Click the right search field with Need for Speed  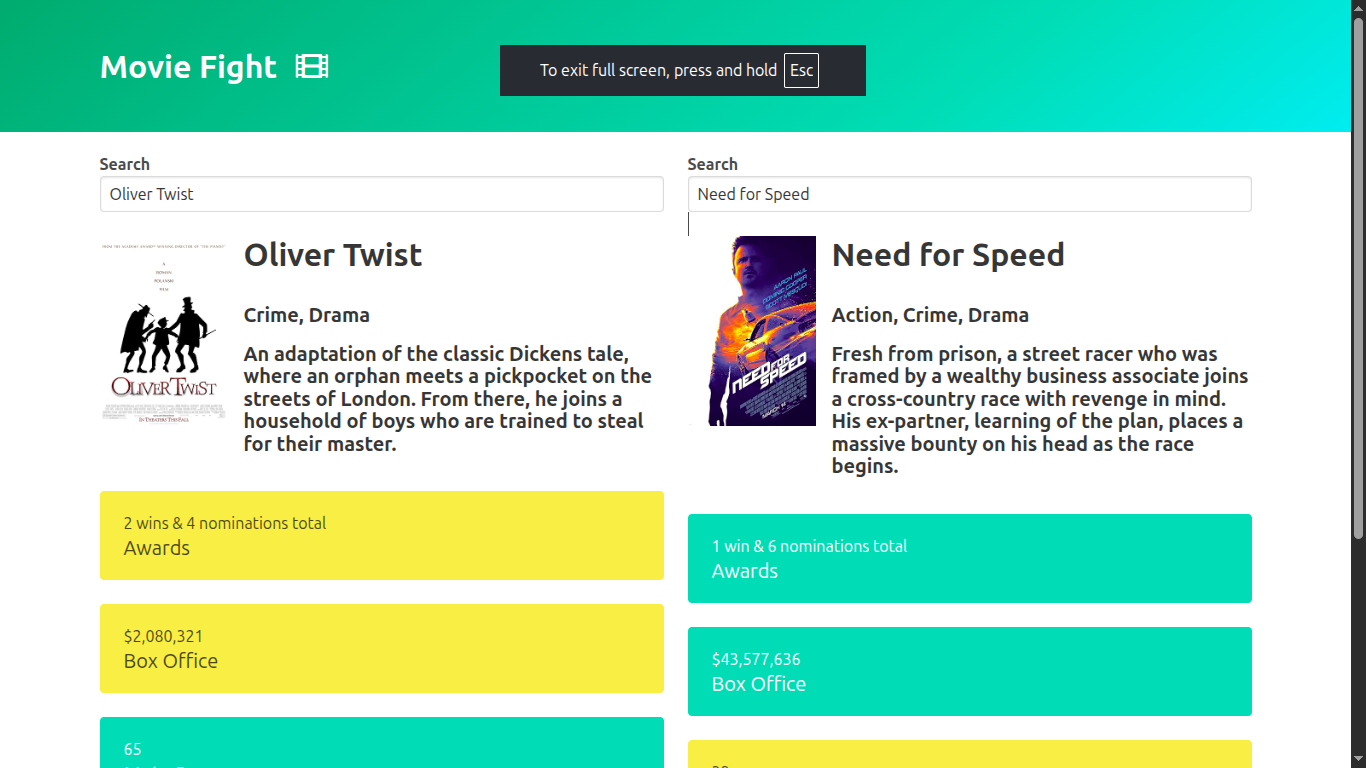click(x=969, y=194)
